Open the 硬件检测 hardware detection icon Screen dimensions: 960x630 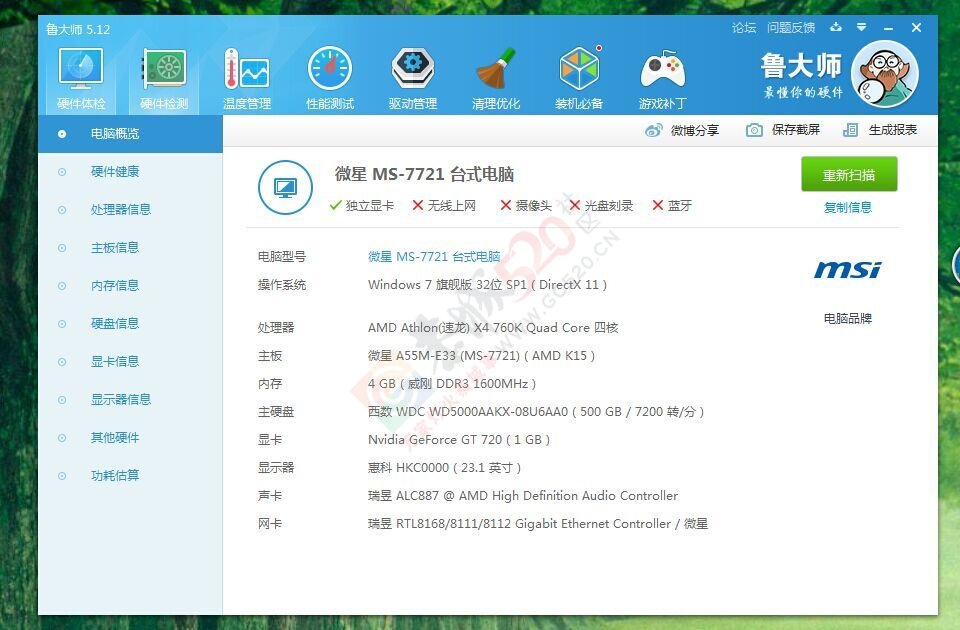coord(163,79)
